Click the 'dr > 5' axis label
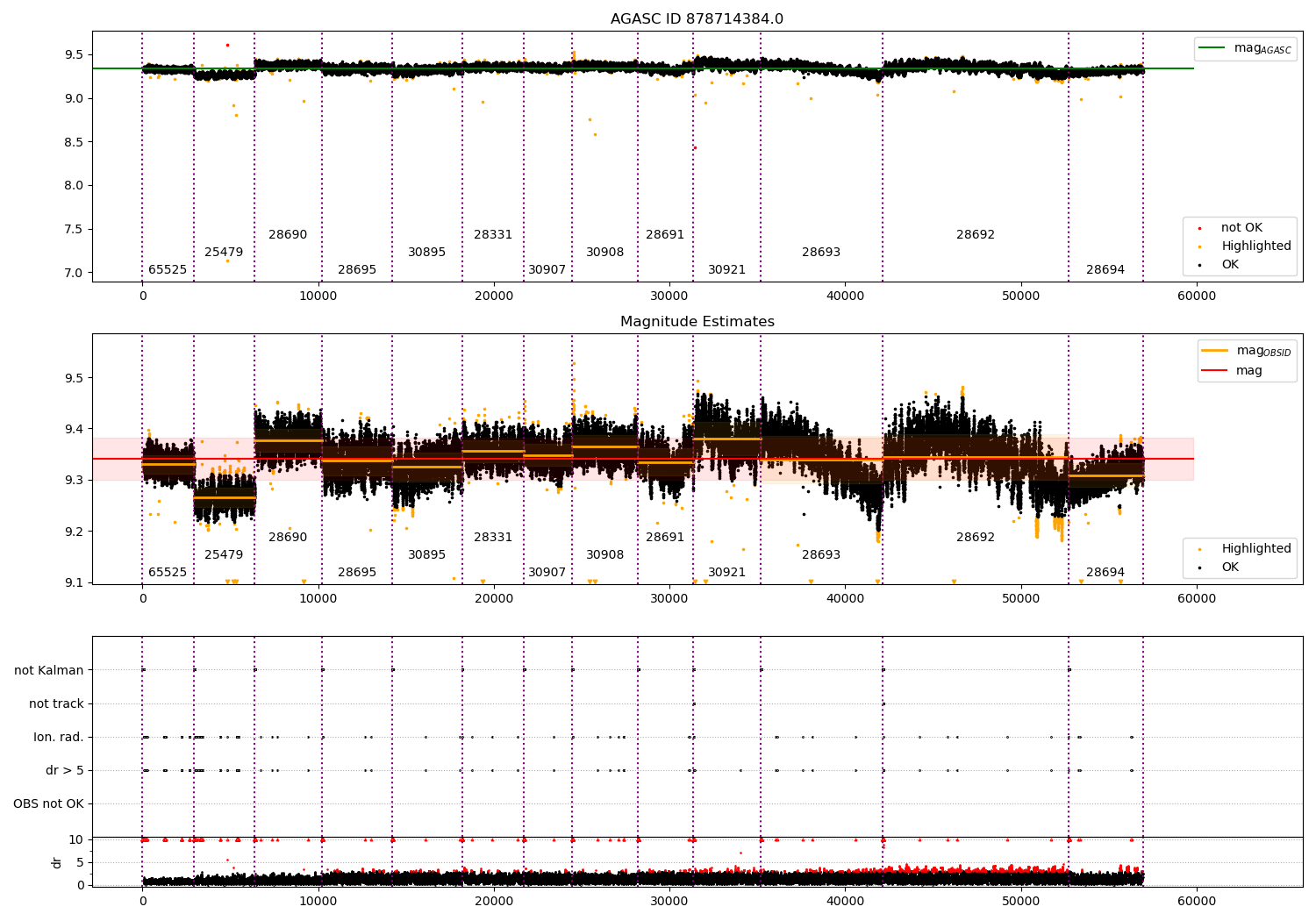Screen dimensions: 1316x921 coord(65,770)
